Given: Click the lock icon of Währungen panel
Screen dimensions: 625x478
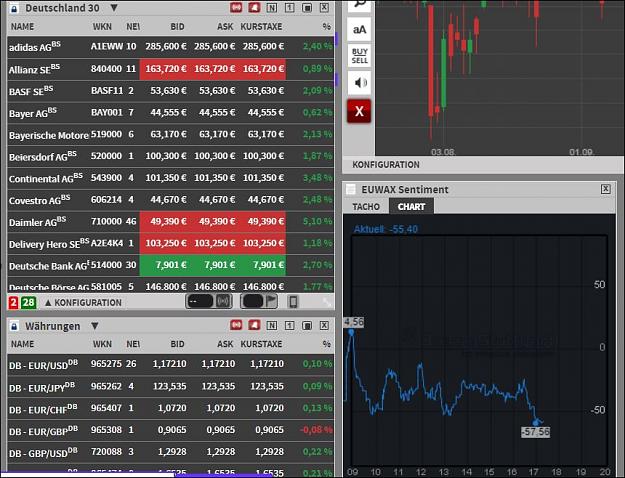Looking at the screenshot, I should 14,326.
